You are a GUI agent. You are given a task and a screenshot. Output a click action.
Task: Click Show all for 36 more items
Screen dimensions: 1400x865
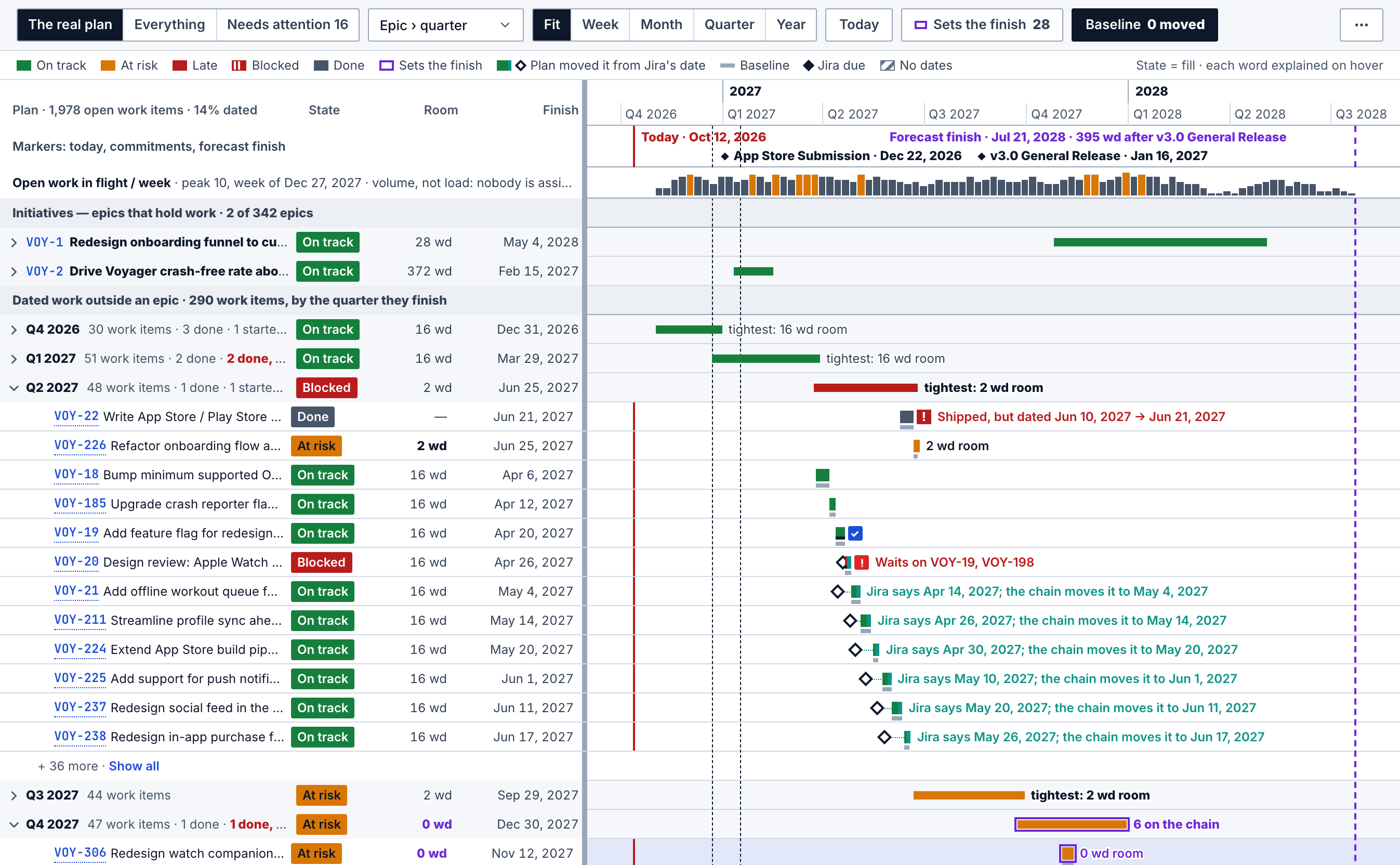(x=134, y=766)
